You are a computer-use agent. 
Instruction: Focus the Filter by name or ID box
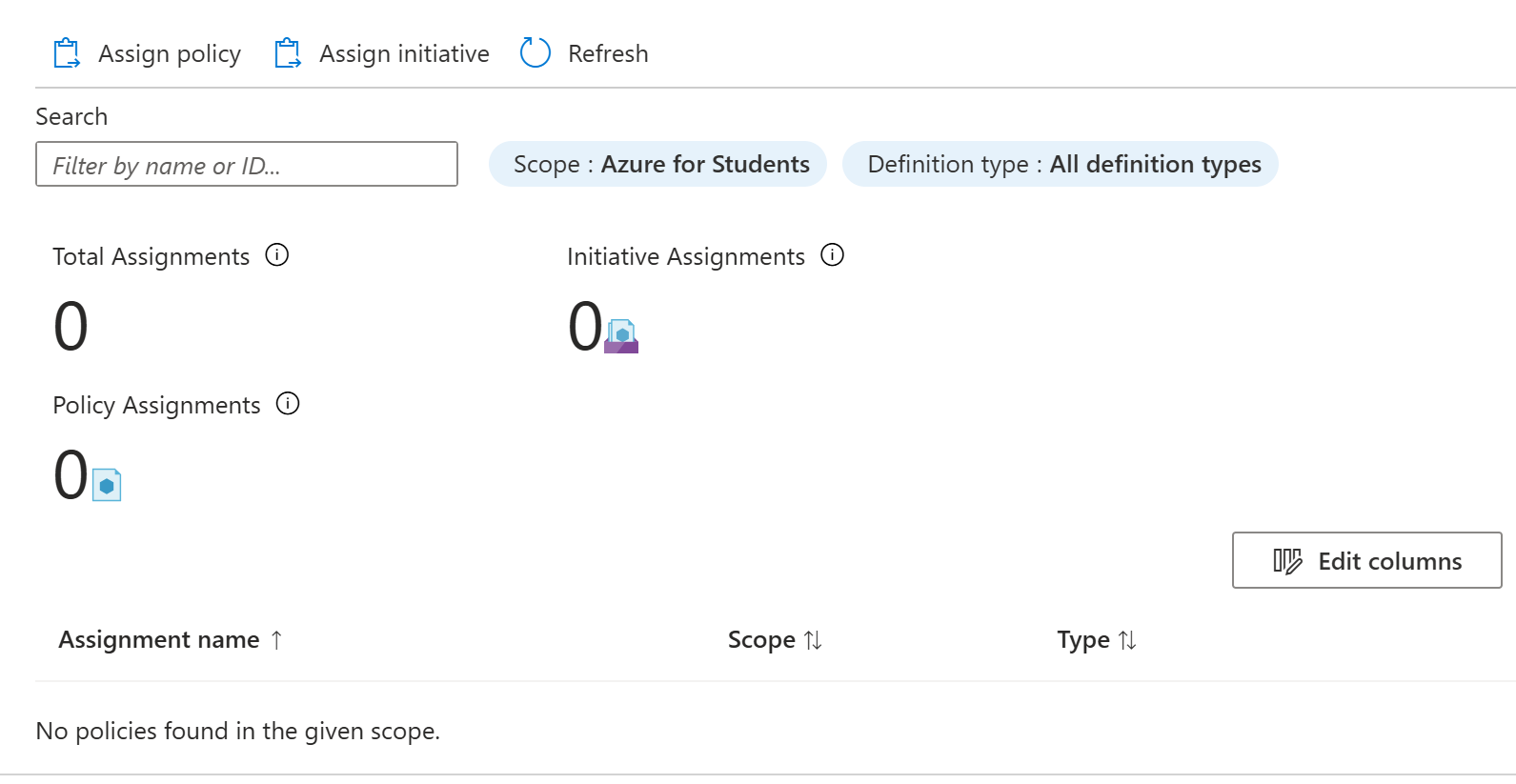pyautogui.click(x=246, y=165)
